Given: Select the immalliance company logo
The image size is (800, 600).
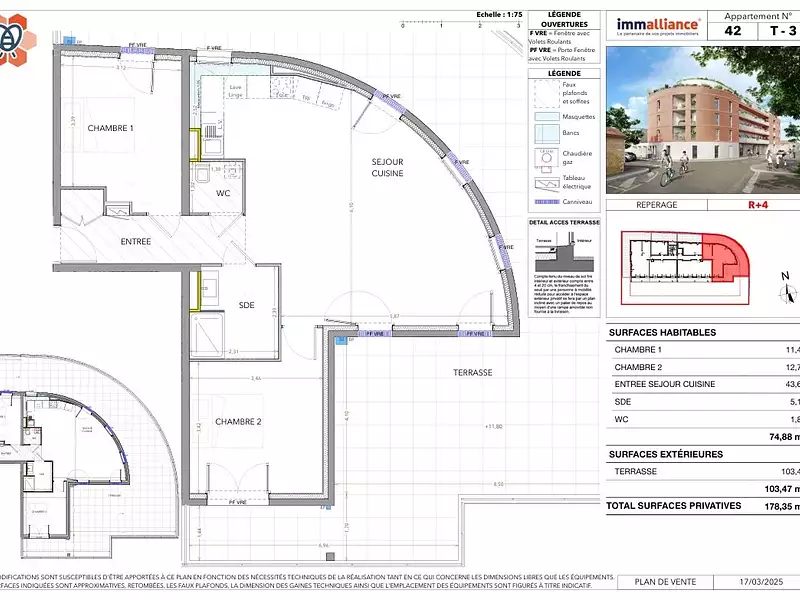Looking at the screenshot, I should pos(658,25).
